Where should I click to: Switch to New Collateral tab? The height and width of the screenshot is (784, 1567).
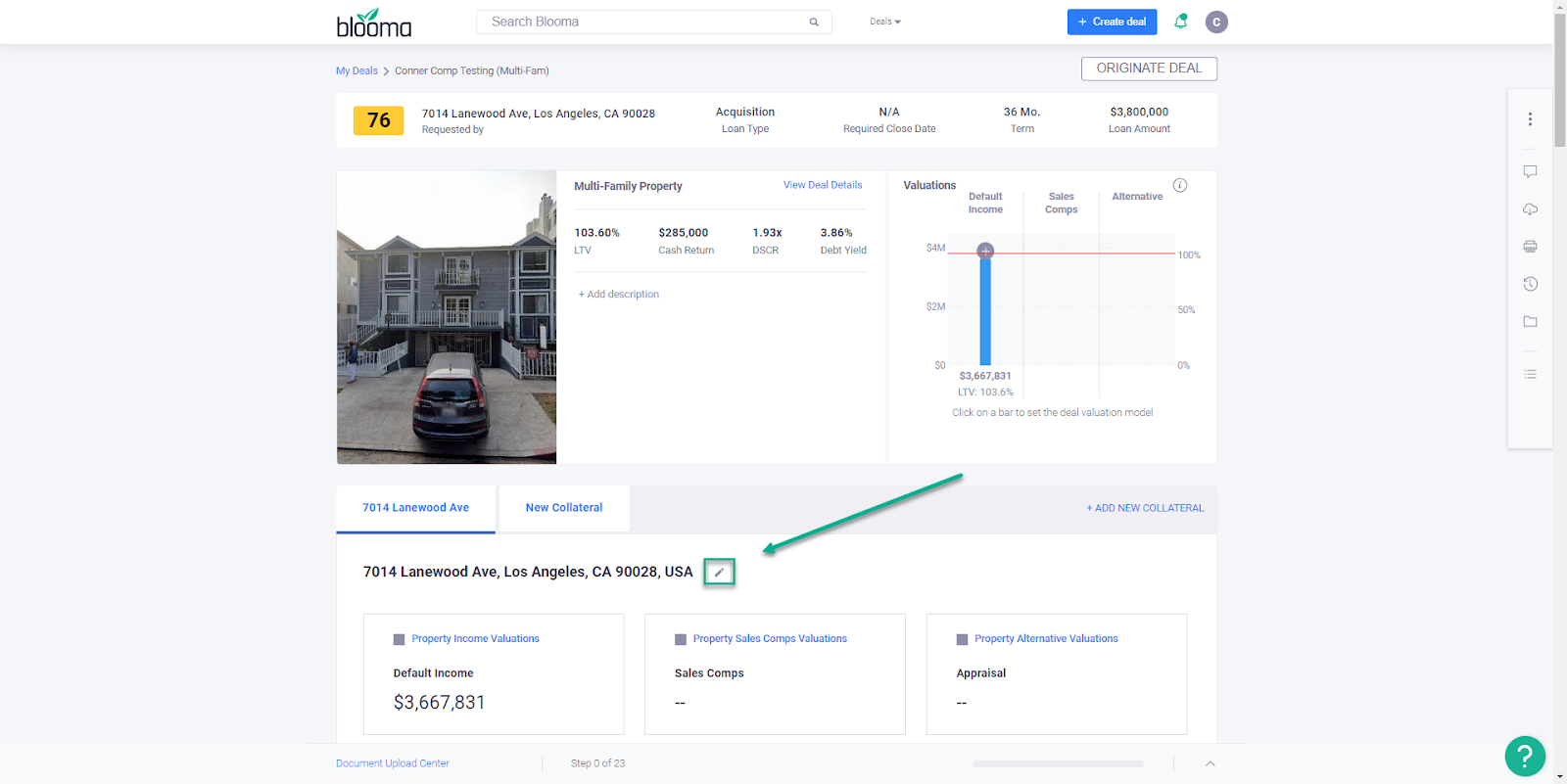click(x=564, y=508)
